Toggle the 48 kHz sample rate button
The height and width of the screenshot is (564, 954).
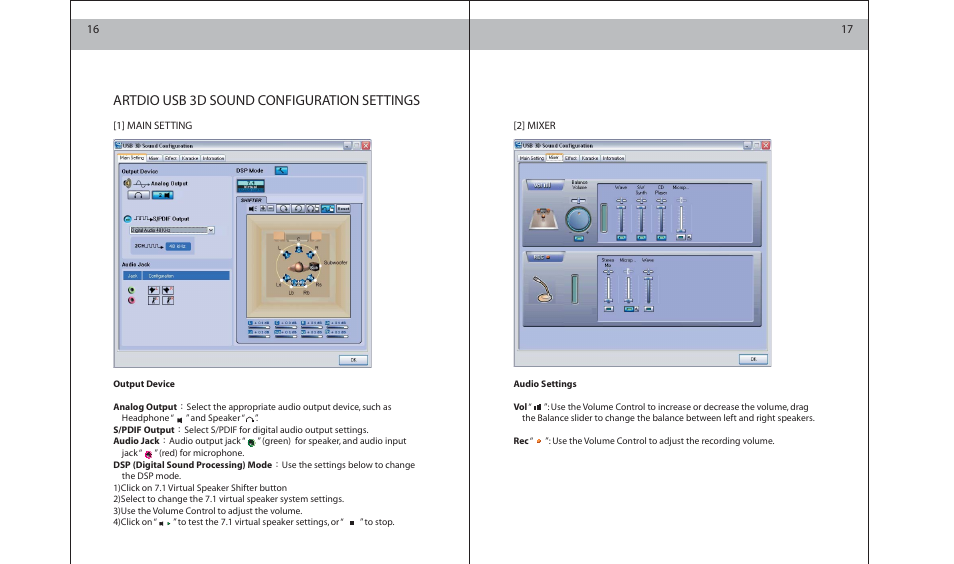[x=178, y=246]
